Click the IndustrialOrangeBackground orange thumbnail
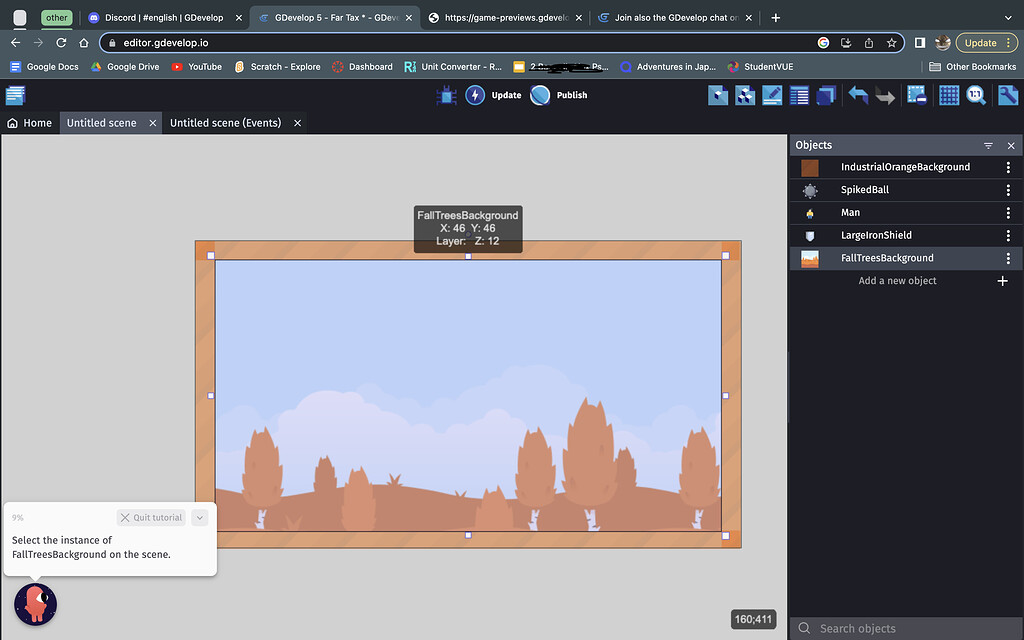The height and width of the screenshot is (640, 1024). tap(808, 166)
